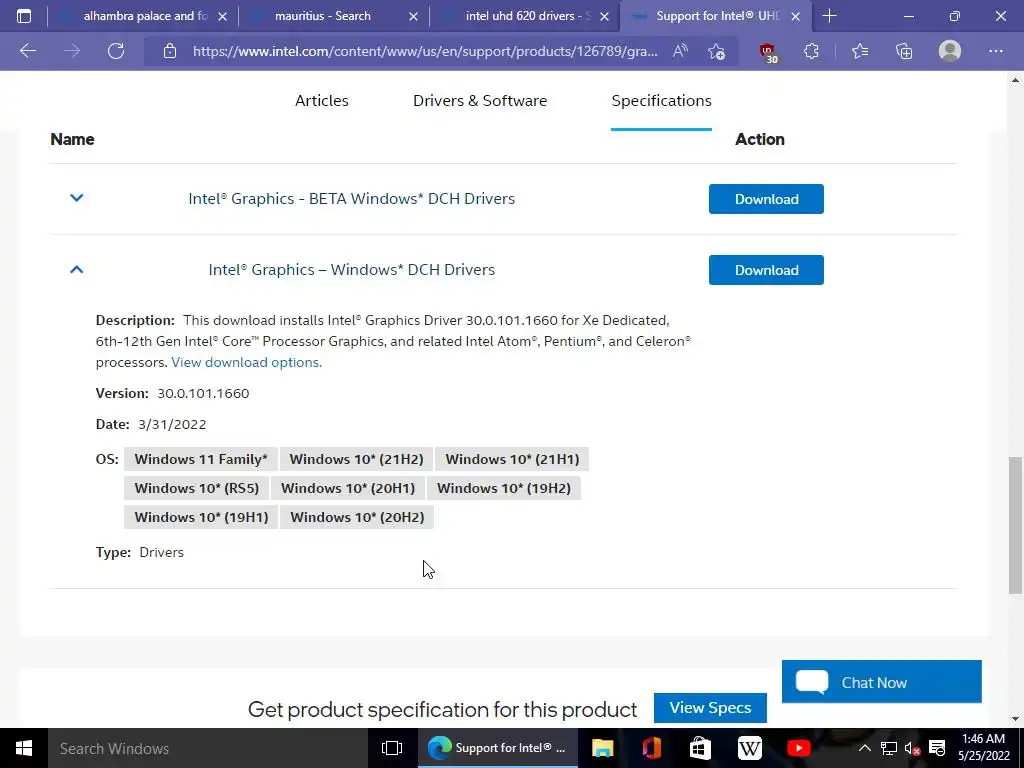Activate Read aloud in the address bar
The height and width of the screenshot is (768, 1024).
point(680,51)
